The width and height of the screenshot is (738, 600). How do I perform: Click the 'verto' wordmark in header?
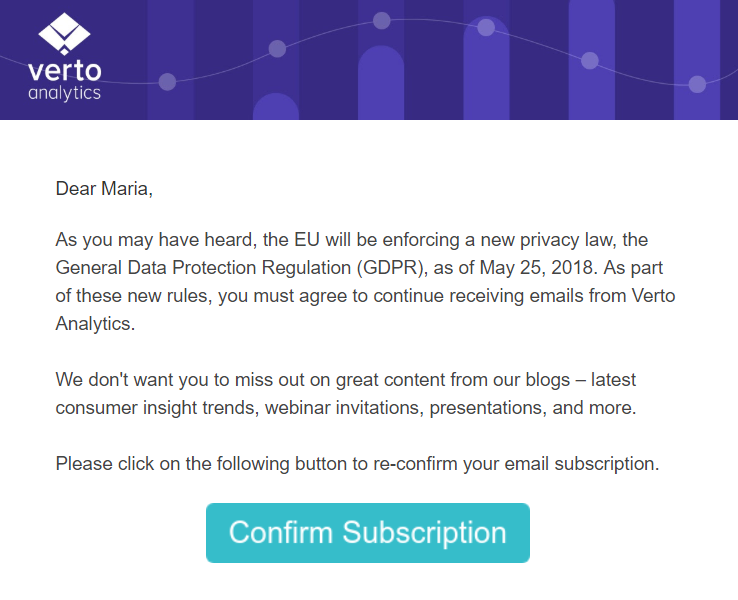64,71
